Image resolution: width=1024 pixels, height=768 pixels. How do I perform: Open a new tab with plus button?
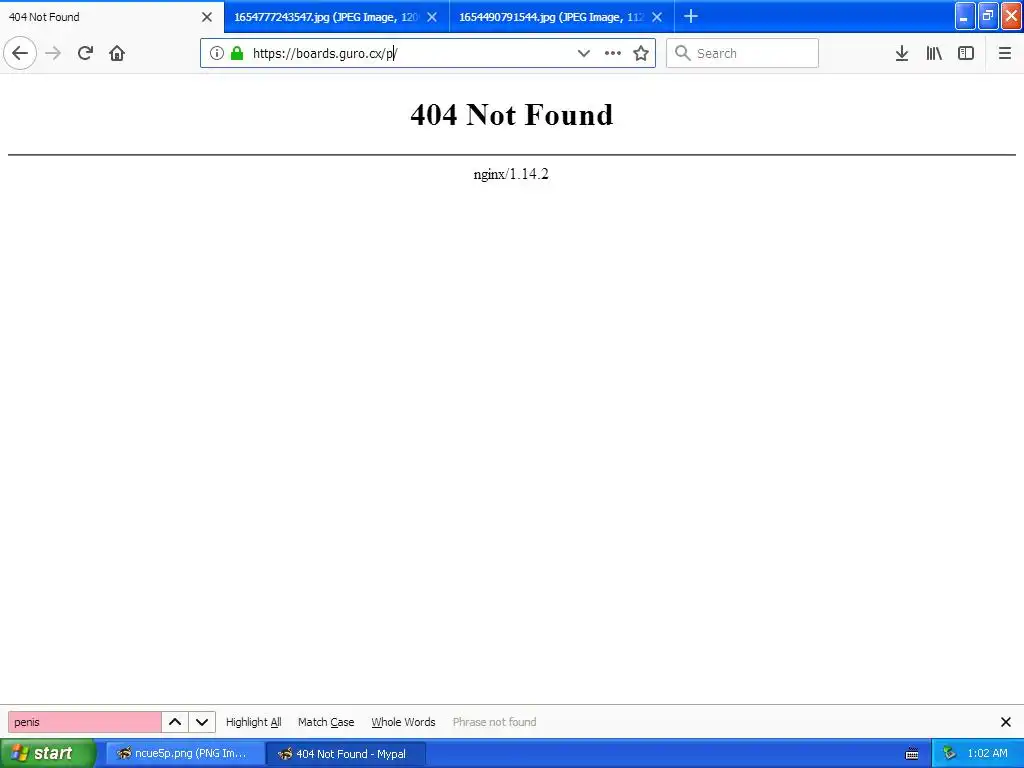[691, 16]
